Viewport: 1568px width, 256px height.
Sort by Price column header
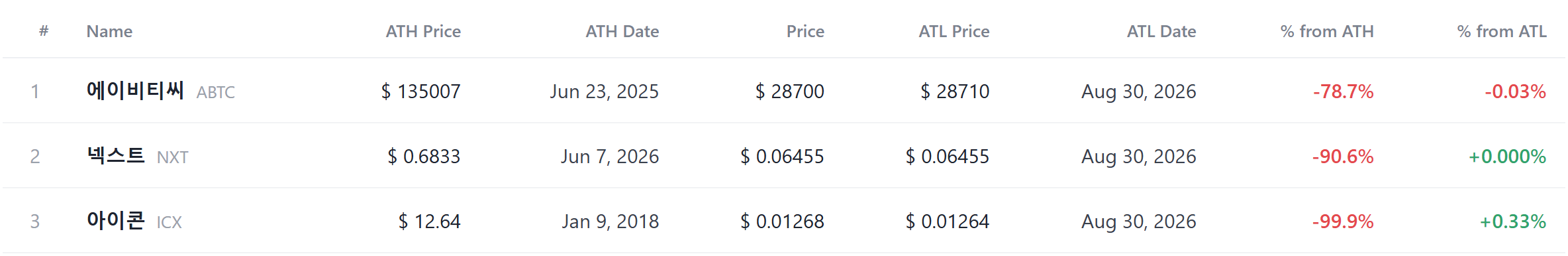(805, 31)
